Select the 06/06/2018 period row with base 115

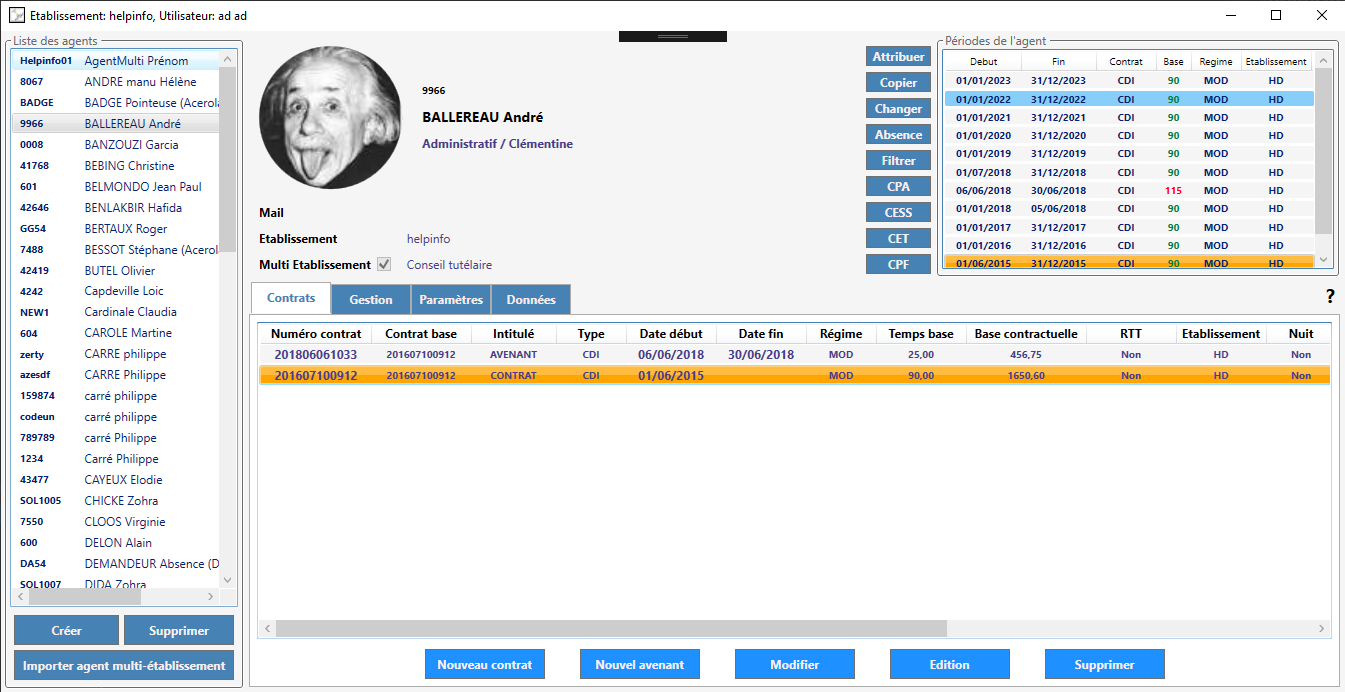tap(1128, 191)
